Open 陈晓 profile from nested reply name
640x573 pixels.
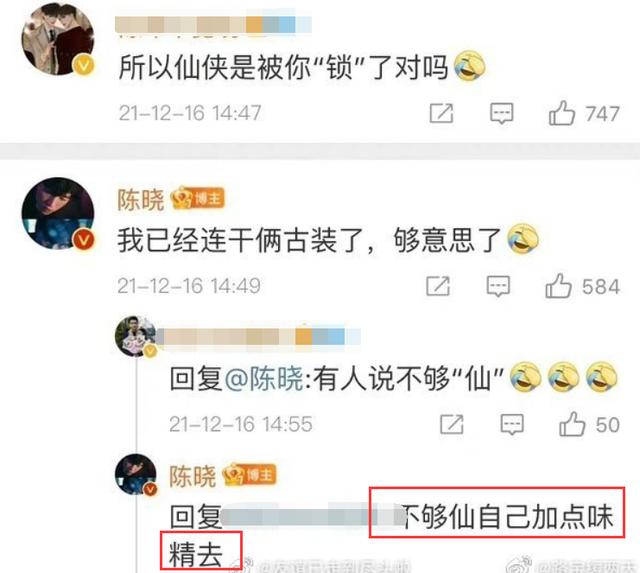coord(192,476)
